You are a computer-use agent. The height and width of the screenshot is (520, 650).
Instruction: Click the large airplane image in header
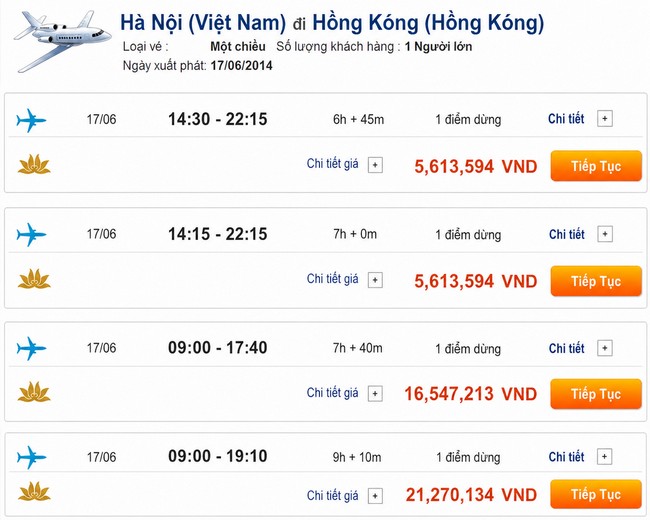62,41
